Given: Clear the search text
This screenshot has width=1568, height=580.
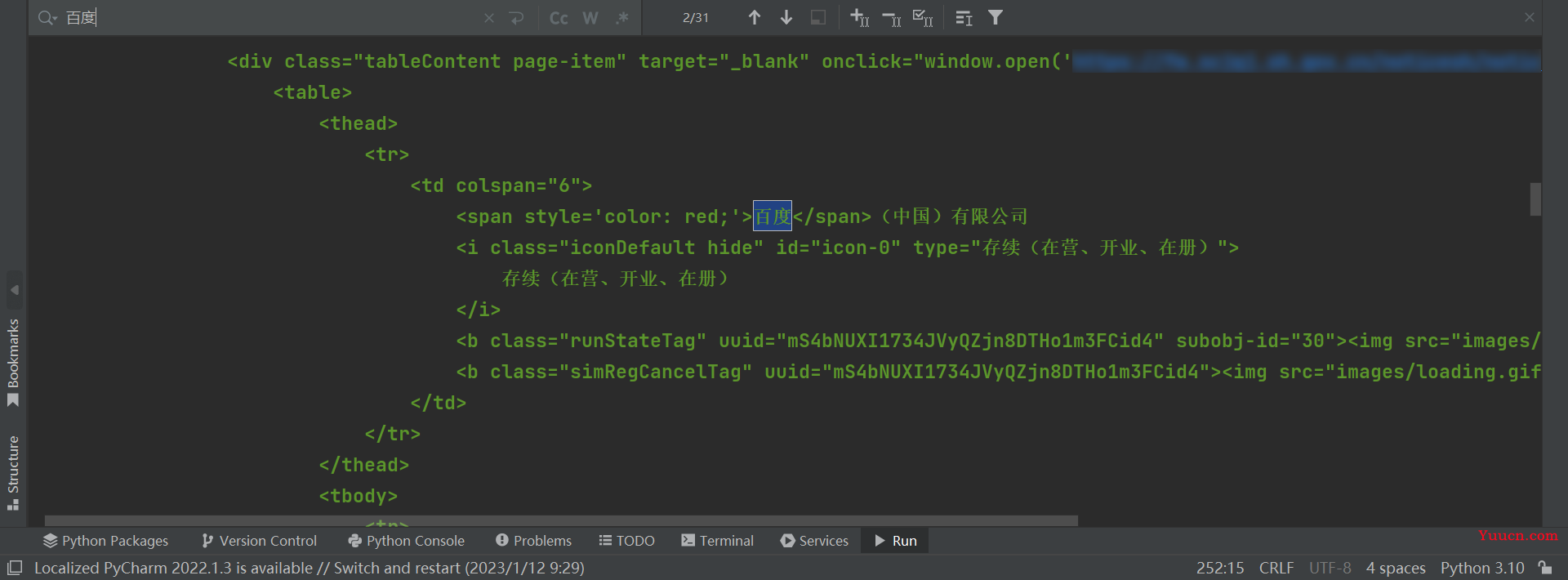Looking at the screenshot, I should point(488,18).
